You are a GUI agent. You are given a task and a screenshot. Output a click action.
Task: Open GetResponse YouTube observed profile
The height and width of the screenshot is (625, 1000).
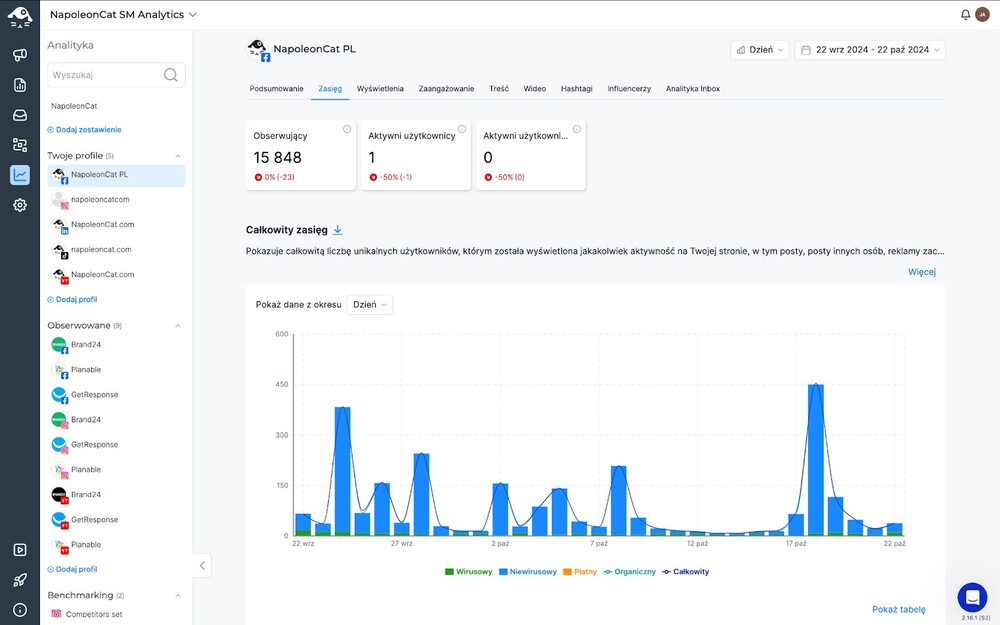116,519
